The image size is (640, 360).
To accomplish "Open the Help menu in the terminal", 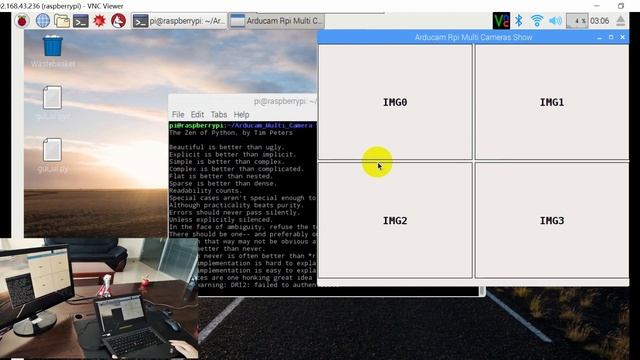I will (x=241, y=115).
